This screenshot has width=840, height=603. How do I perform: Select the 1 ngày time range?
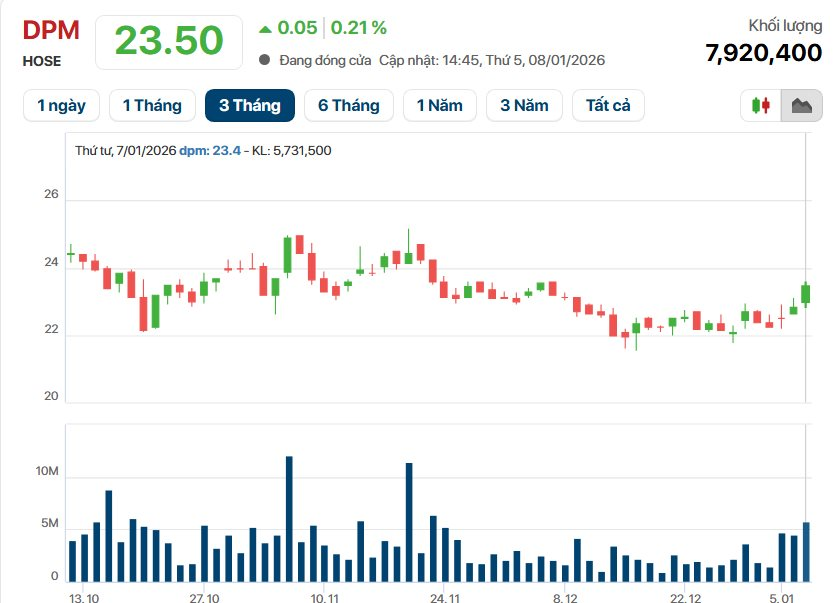pyautogui.click(x=61, y=105)
